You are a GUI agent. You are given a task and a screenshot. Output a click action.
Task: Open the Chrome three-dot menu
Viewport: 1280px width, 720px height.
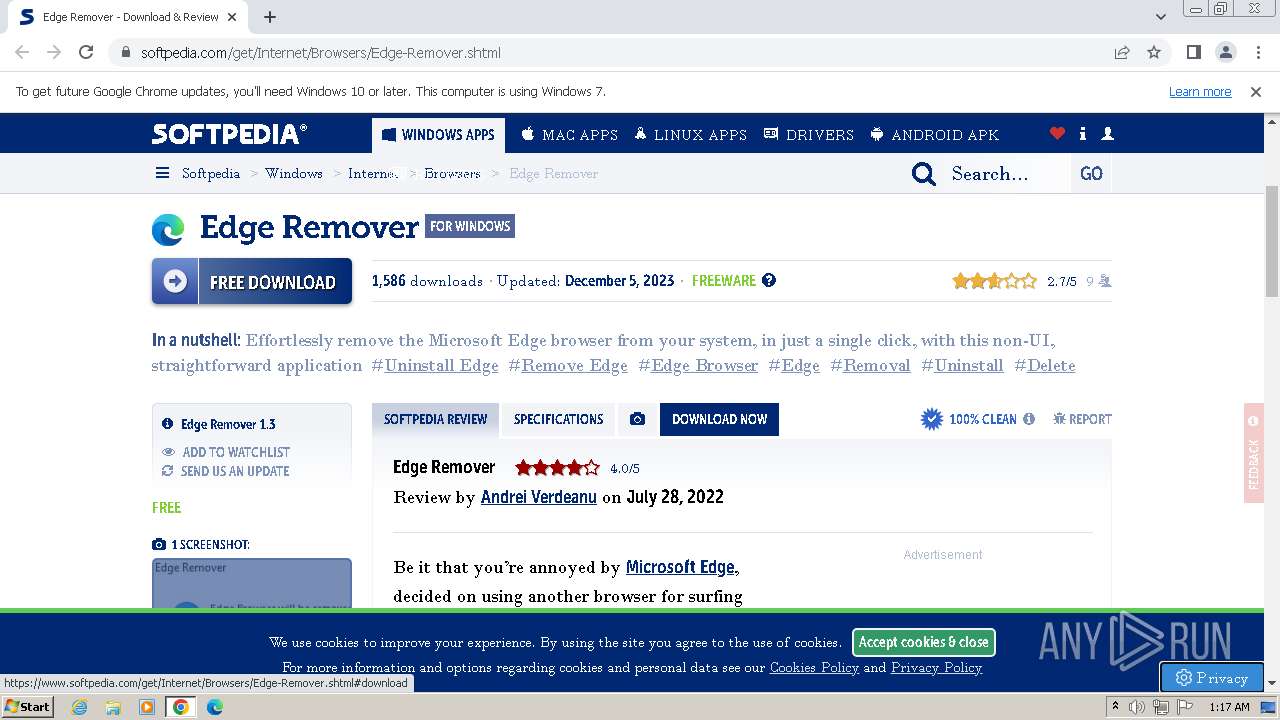pyautogui.click(x=1257, y=52)
